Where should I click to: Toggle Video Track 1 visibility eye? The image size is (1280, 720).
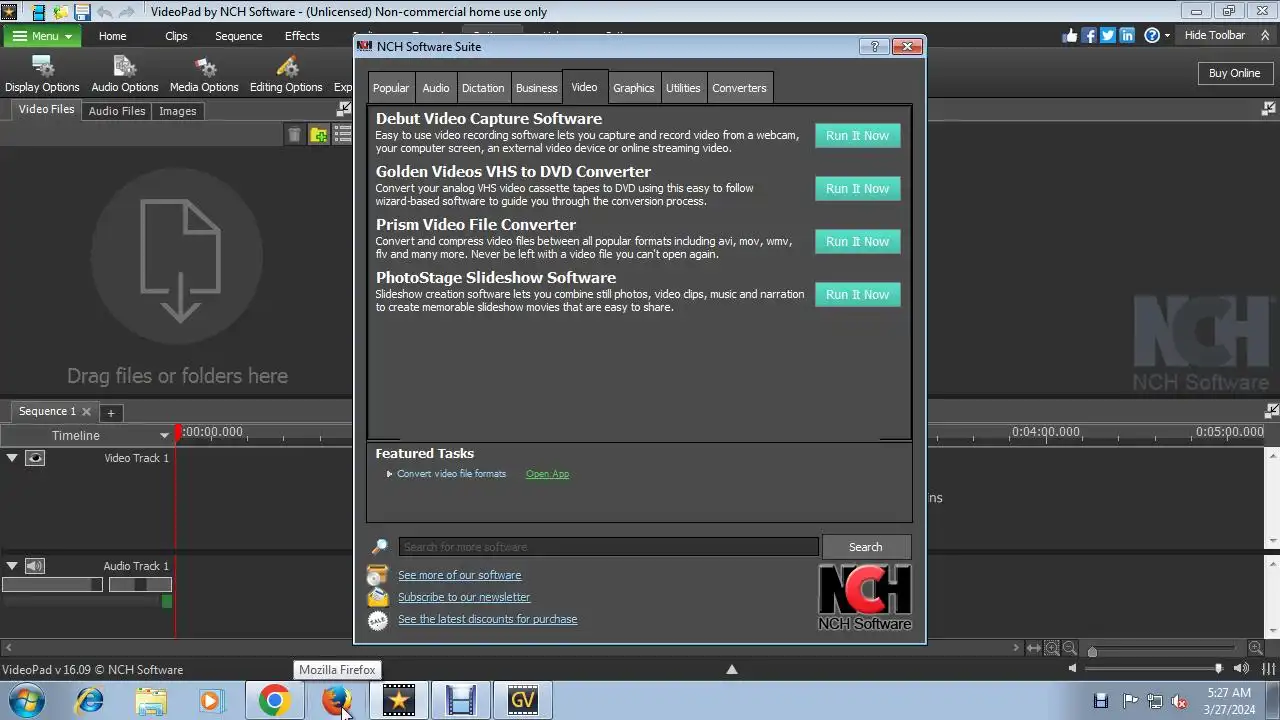click(x=35, y=458)
